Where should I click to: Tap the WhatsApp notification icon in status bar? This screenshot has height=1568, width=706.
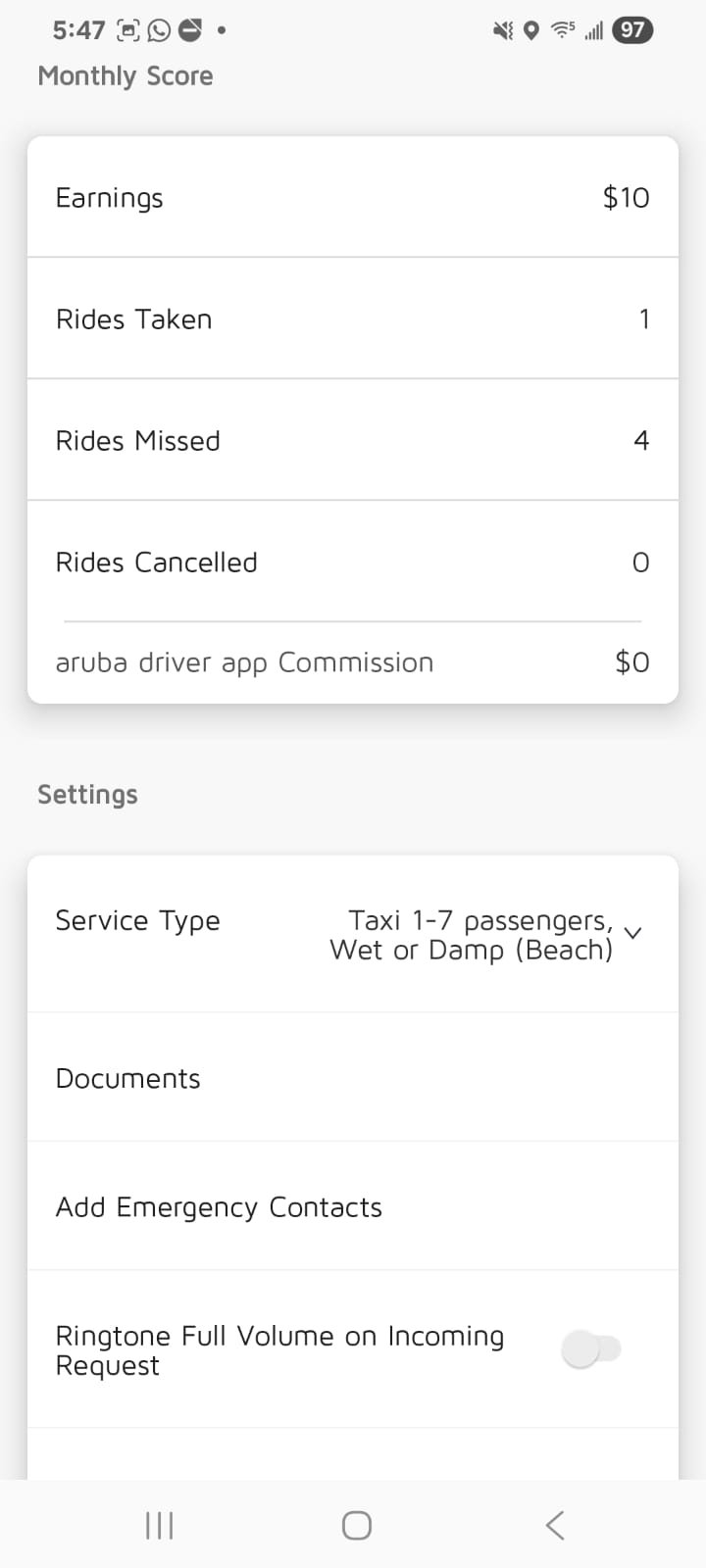point(158,30)
